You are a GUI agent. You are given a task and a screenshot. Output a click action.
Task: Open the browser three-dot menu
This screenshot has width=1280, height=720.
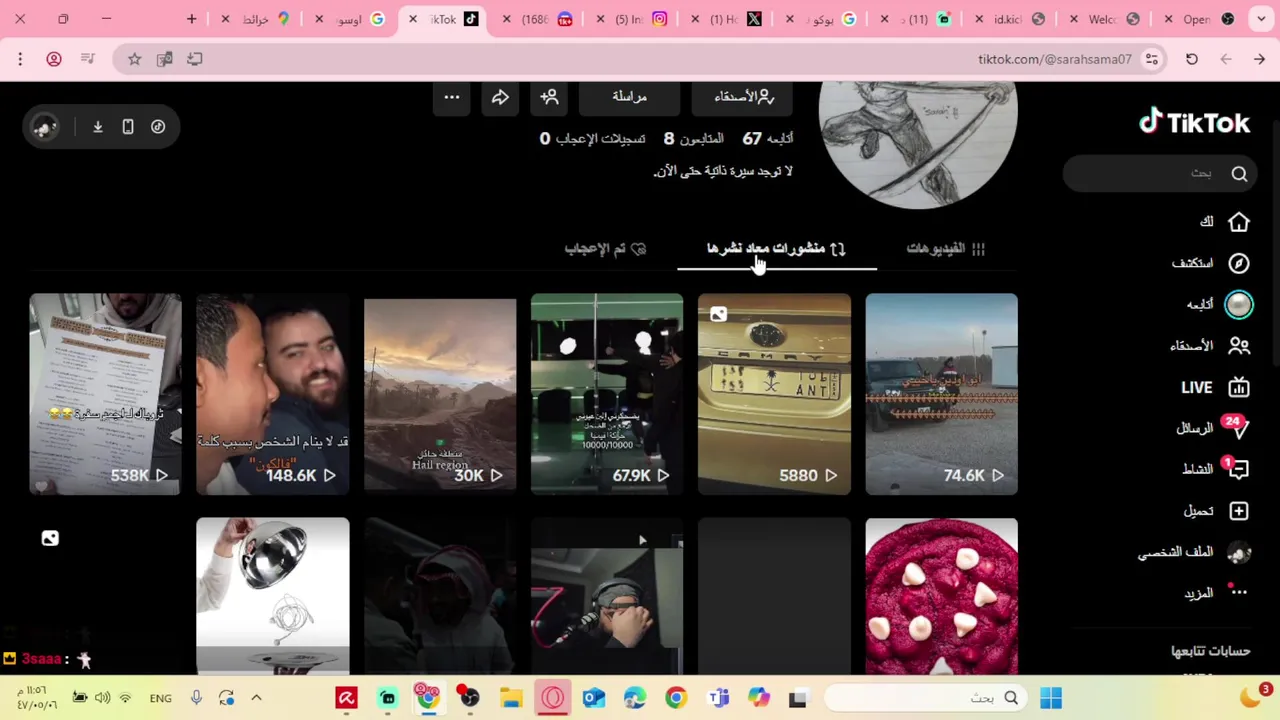(x=20, y=59)
